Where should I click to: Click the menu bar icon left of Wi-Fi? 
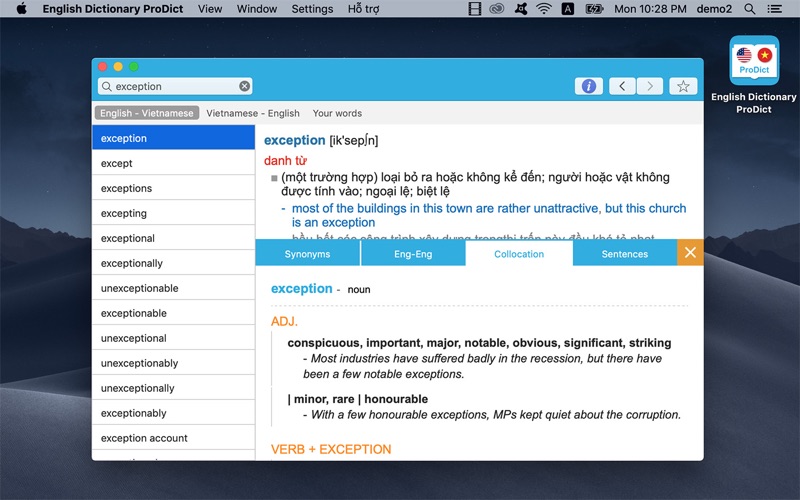[x=521, y=9]
